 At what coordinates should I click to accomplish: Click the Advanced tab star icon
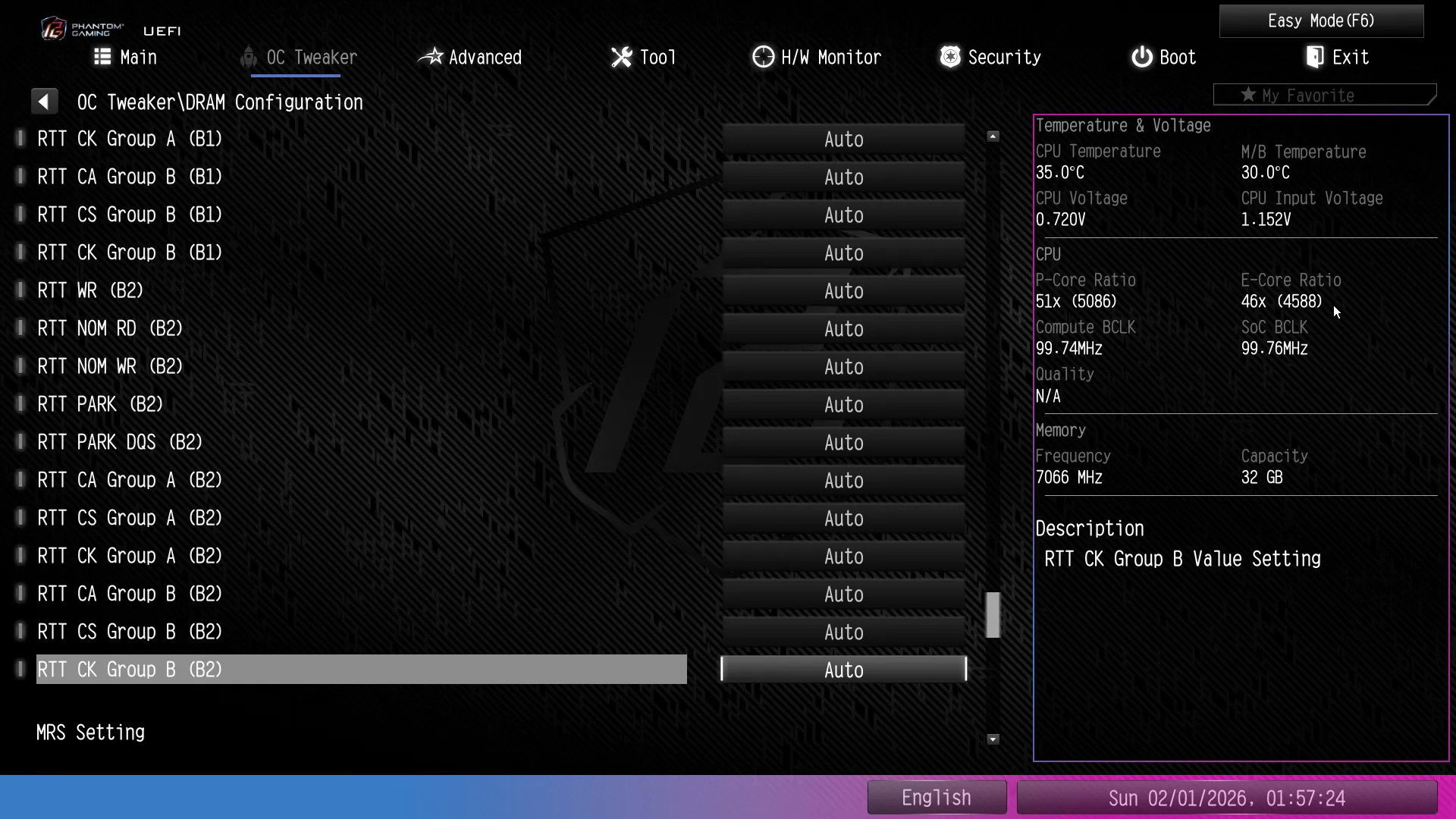tap(431, 57)
